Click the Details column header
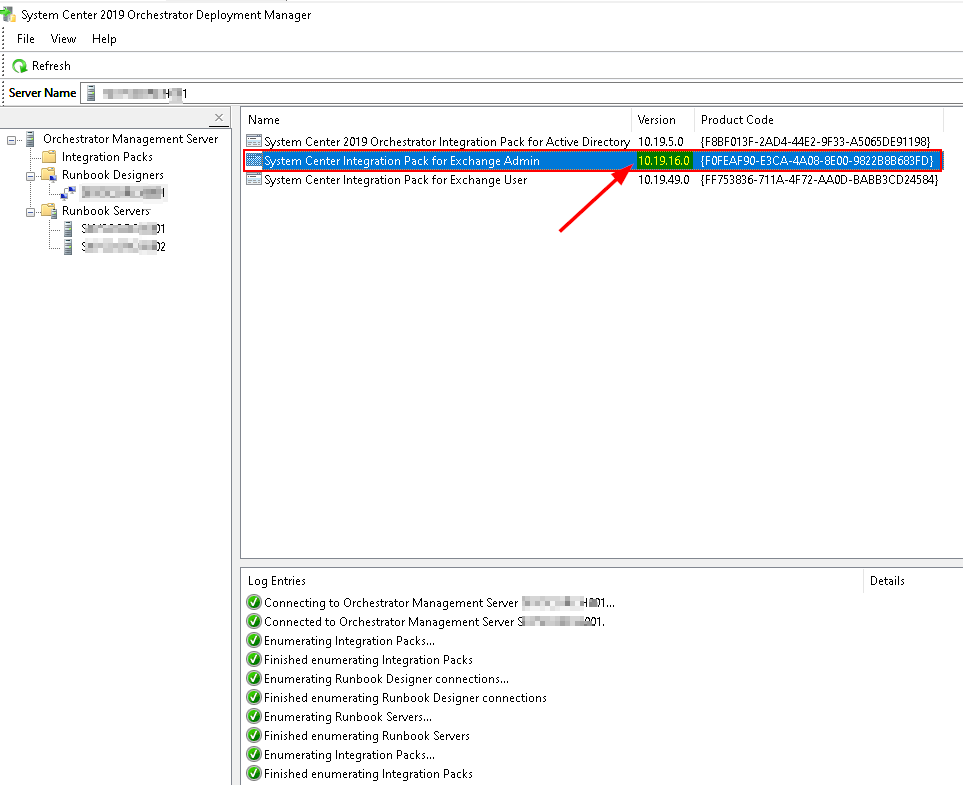This screenshot has width=963, height=785. click(887, 580)
